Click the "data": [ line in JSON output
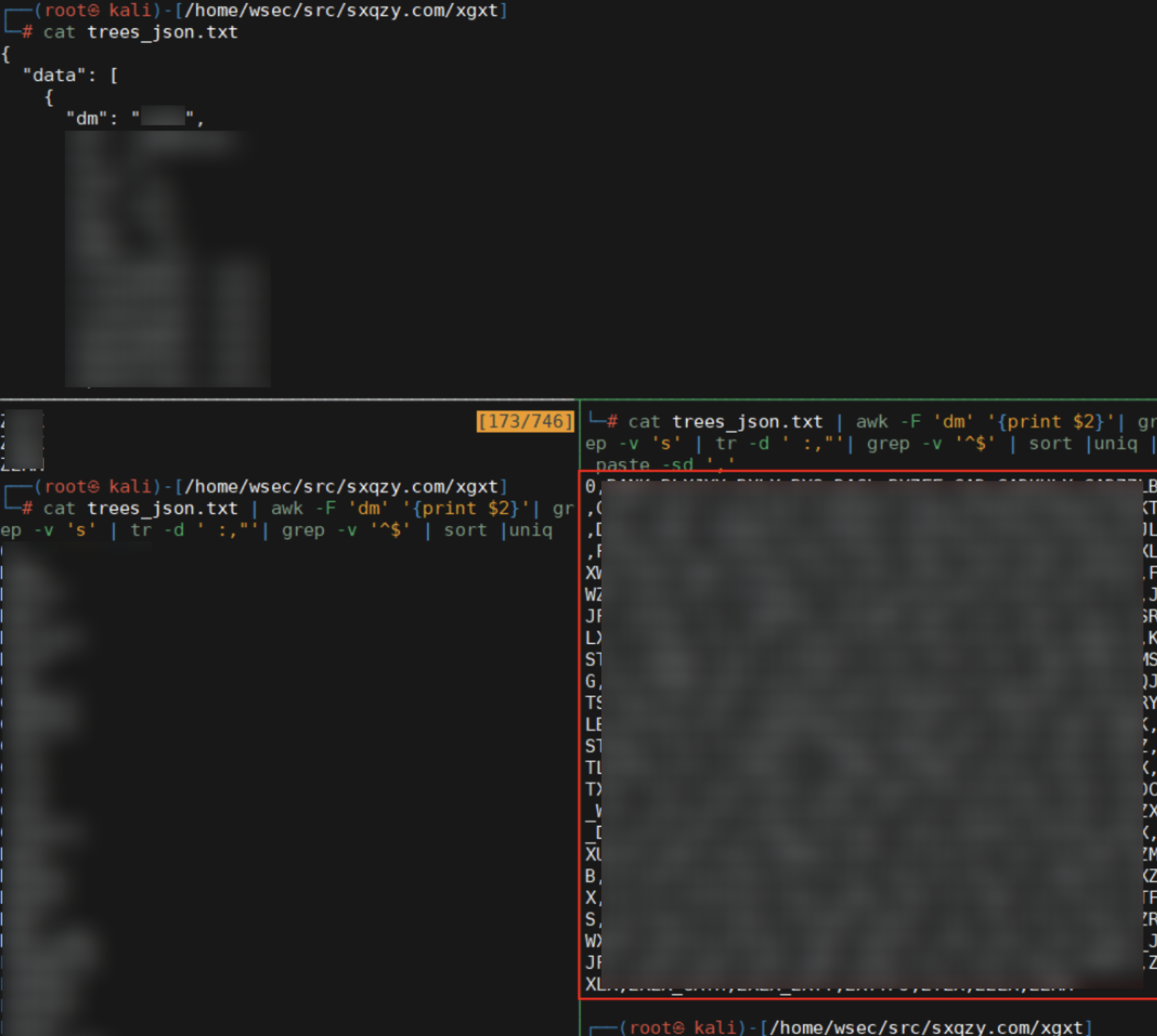This screenshot has width=1157, height=1036. (x=71, y=75)
